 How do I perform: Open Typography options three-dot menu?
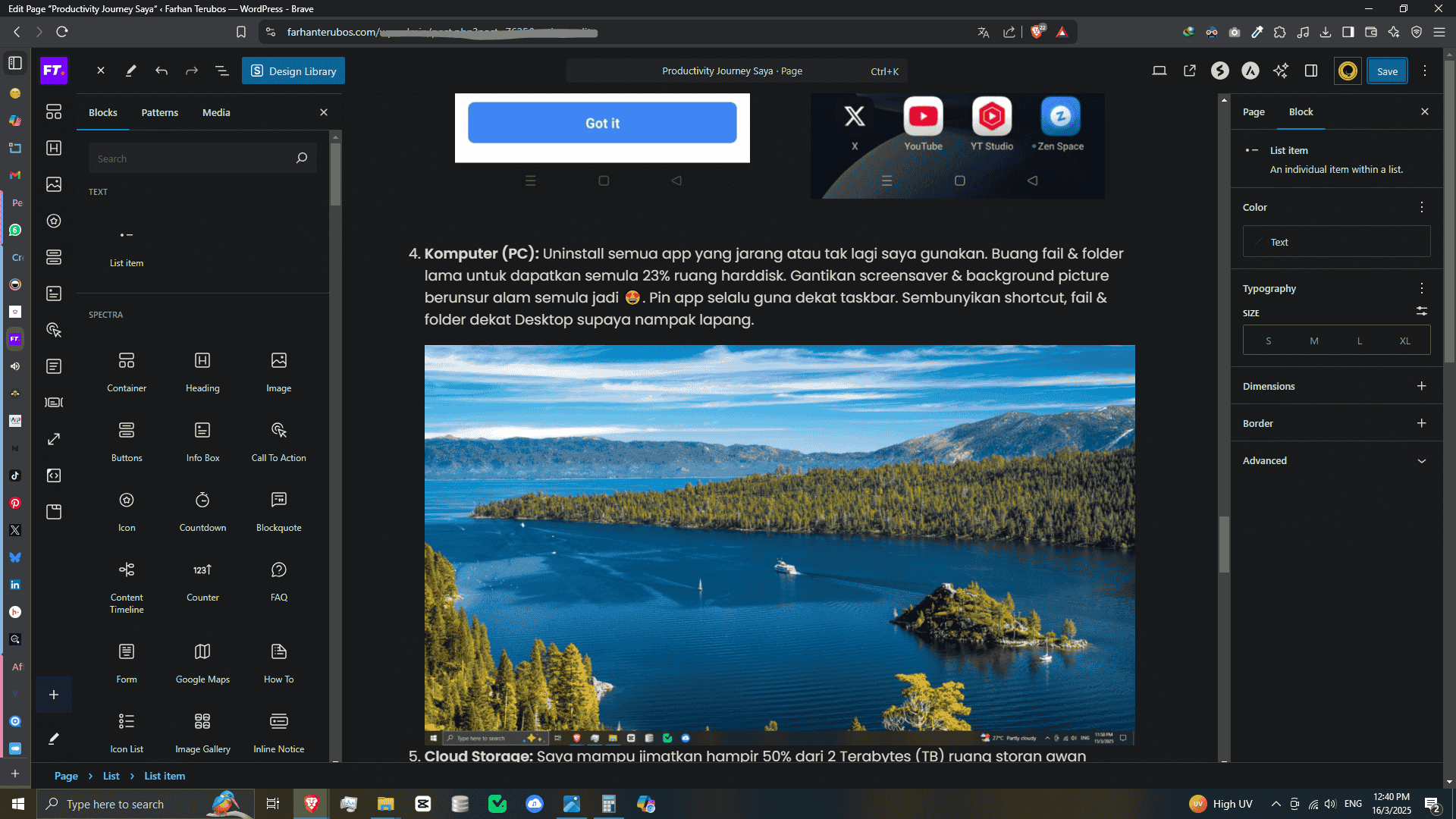[1421, 288]
